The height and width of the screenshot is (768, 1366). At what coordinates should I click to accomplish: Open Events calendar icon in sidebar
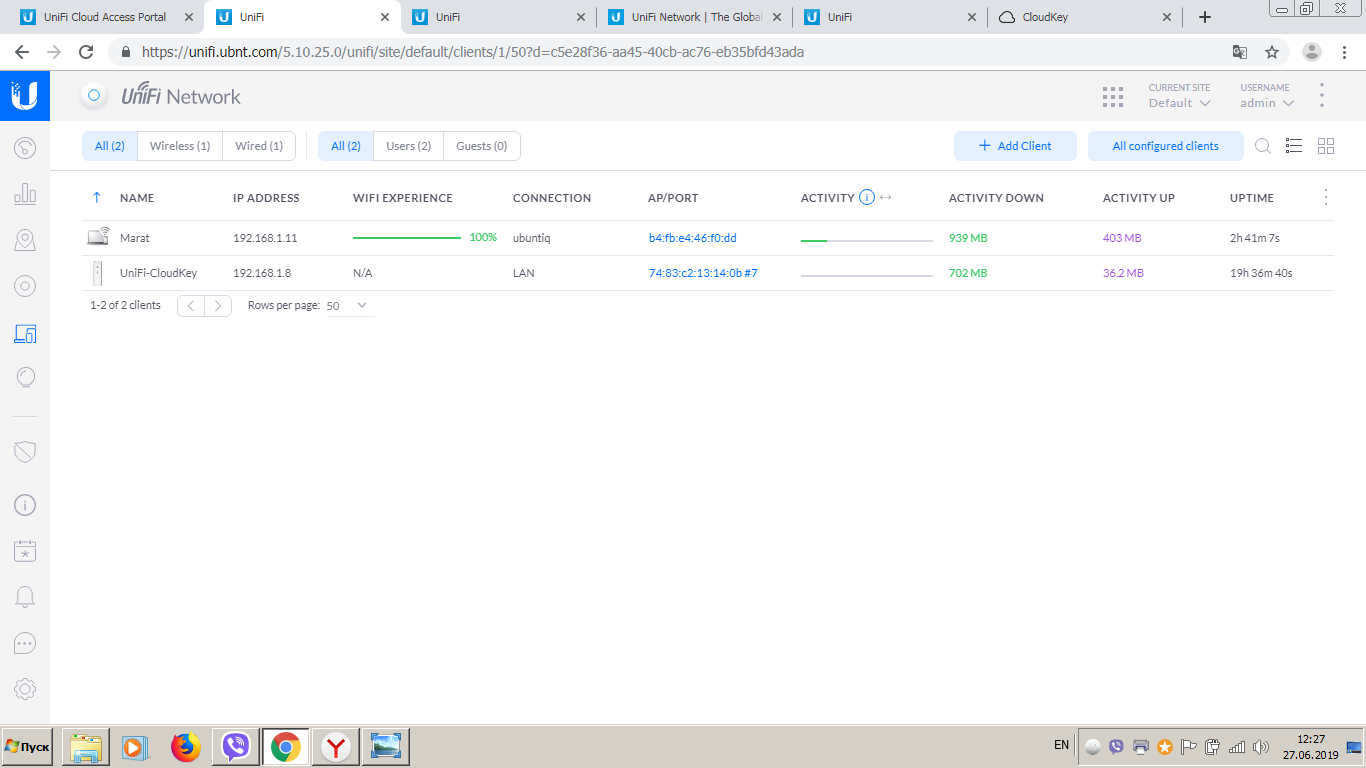click(x=25, y=550)
